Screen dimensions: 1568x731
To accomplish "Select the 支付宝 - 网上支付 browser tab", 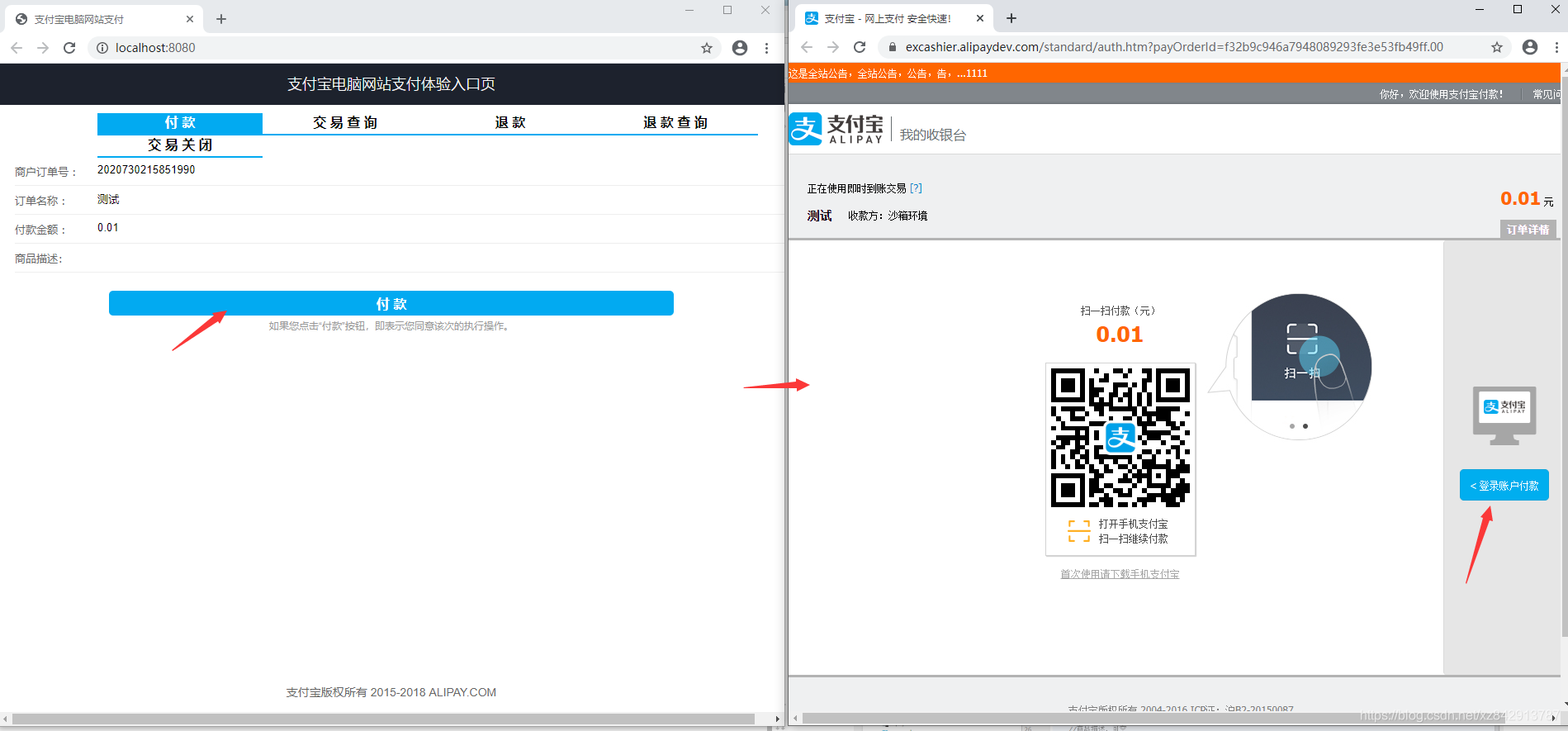I will tap(894, 18).
